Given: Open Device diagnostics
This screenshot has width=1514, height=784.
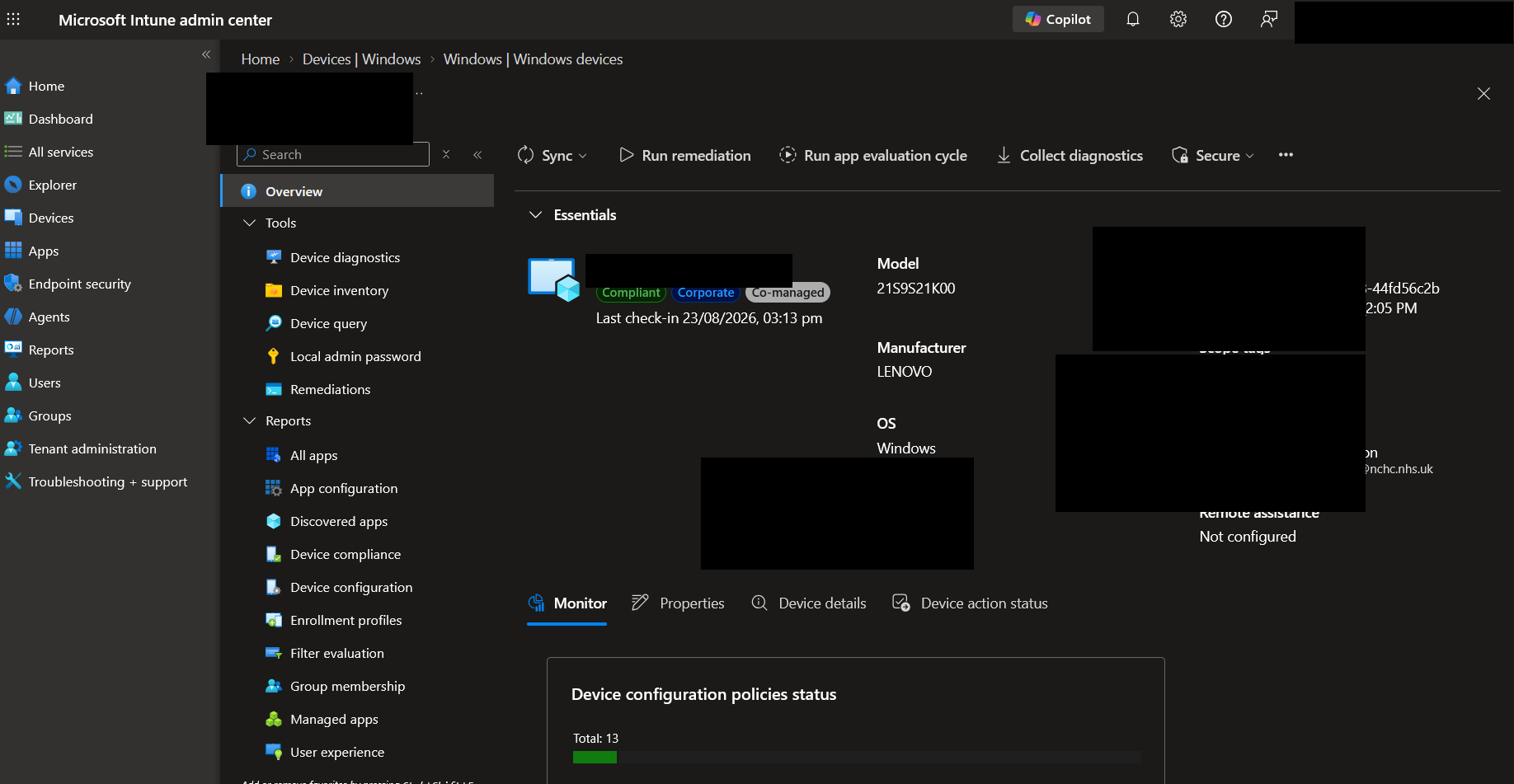Looking at the screenshot, I should pyautogui.click(x=345, y=257).
